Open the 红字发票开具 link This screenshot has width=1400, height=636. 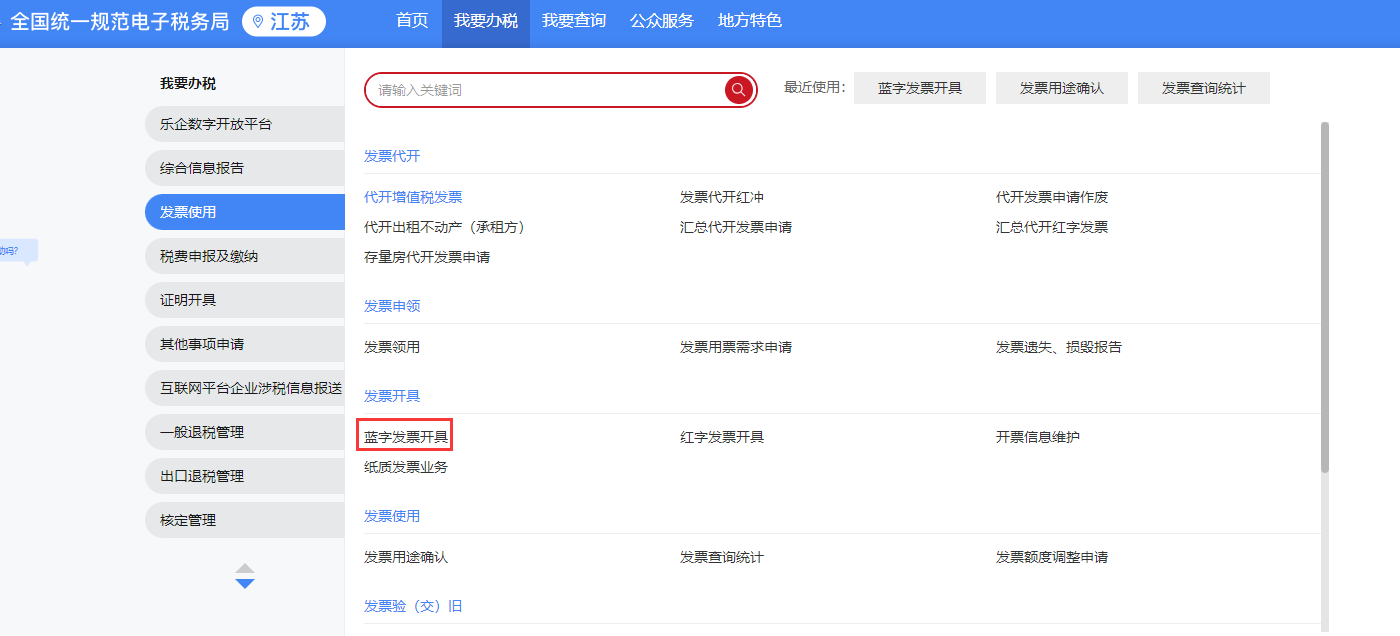[x=721, y=437]
